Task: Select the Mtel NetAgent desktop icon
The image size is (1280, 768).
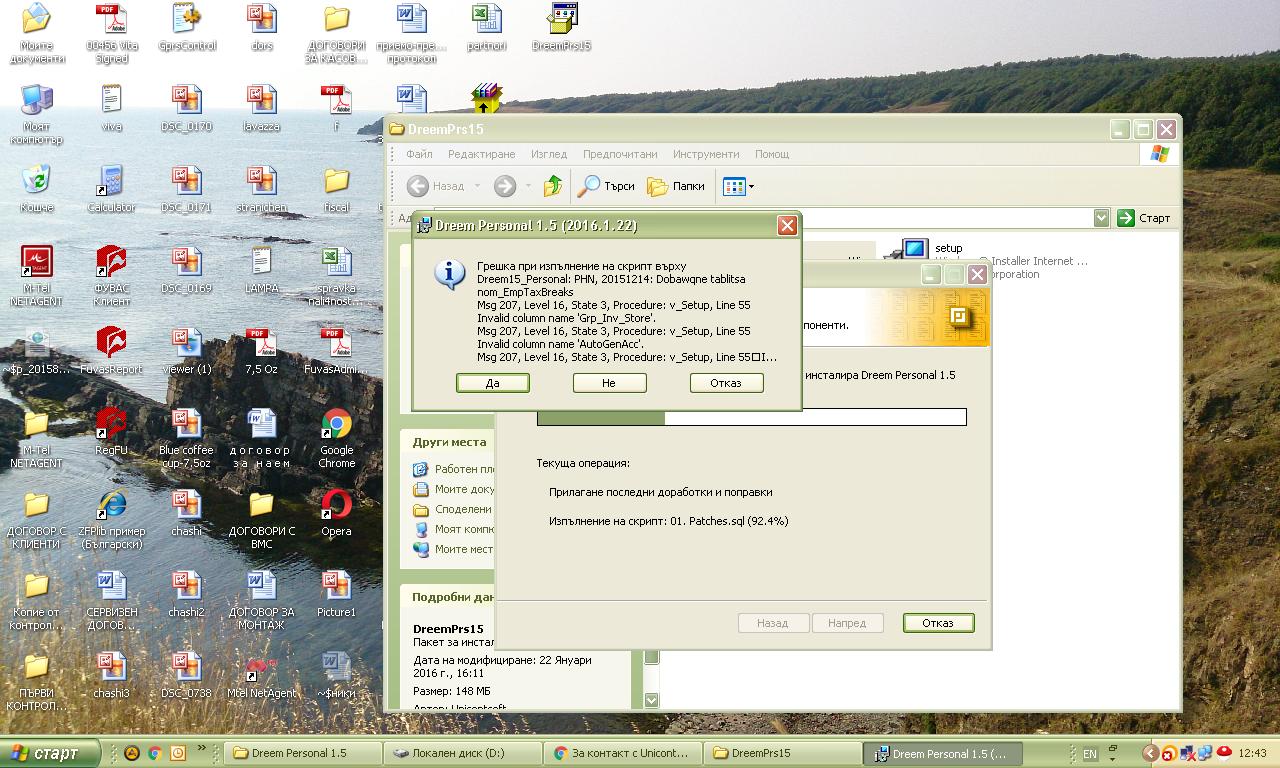Action: (x=261, y=675)
